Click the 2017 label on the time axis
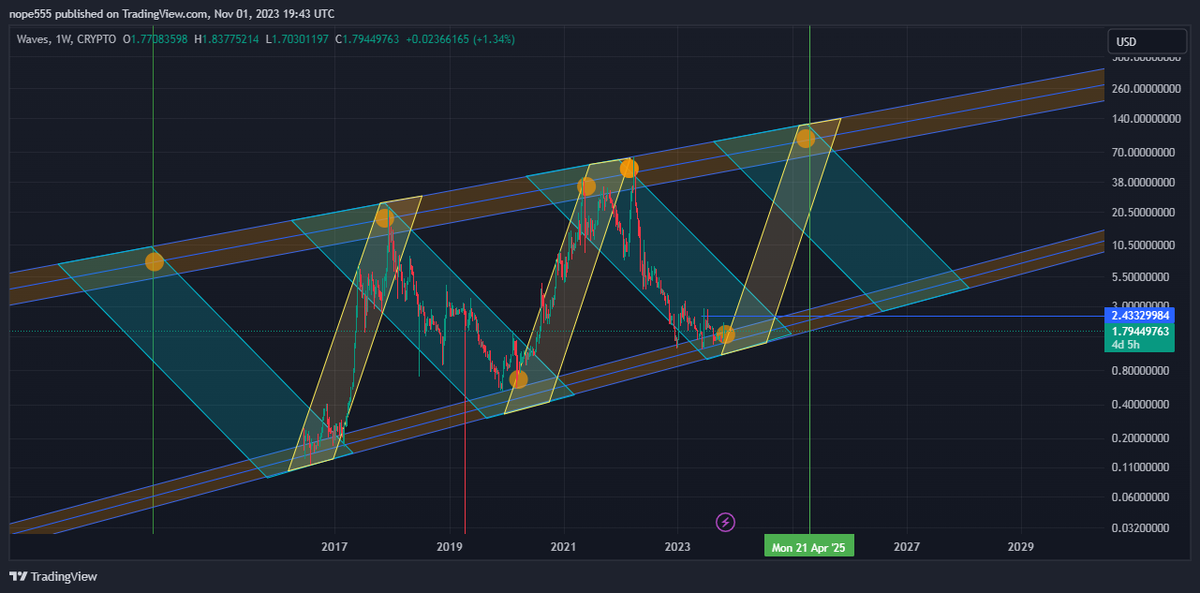 [334, 547]
